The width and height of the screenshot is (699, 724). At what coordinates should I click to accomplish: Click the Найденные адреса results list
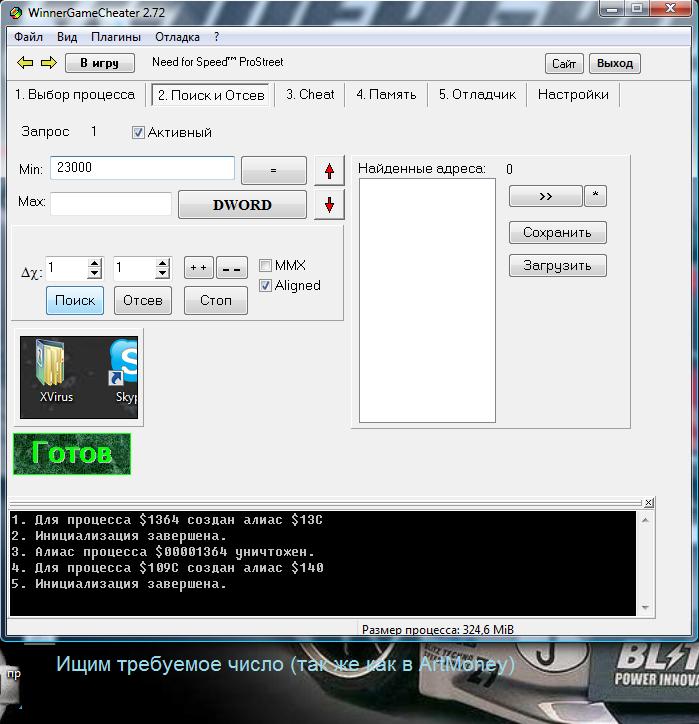coord(426,300)
